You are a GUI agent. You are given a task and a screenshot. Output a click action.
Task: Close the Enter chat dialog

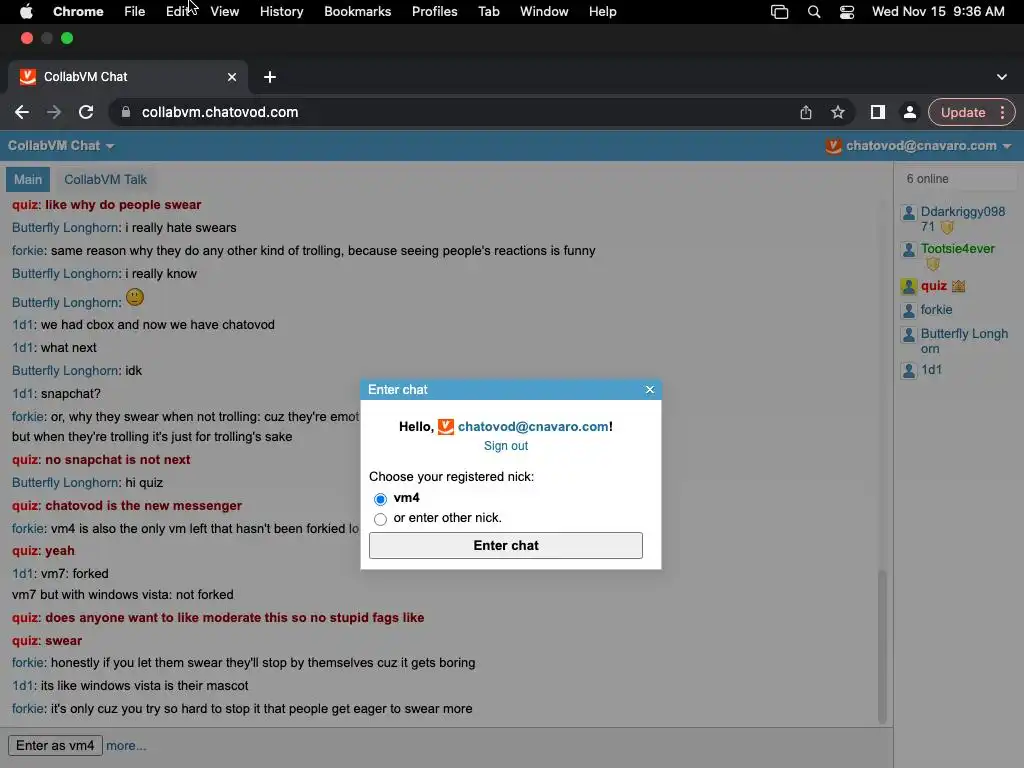(x=650, y=390)
